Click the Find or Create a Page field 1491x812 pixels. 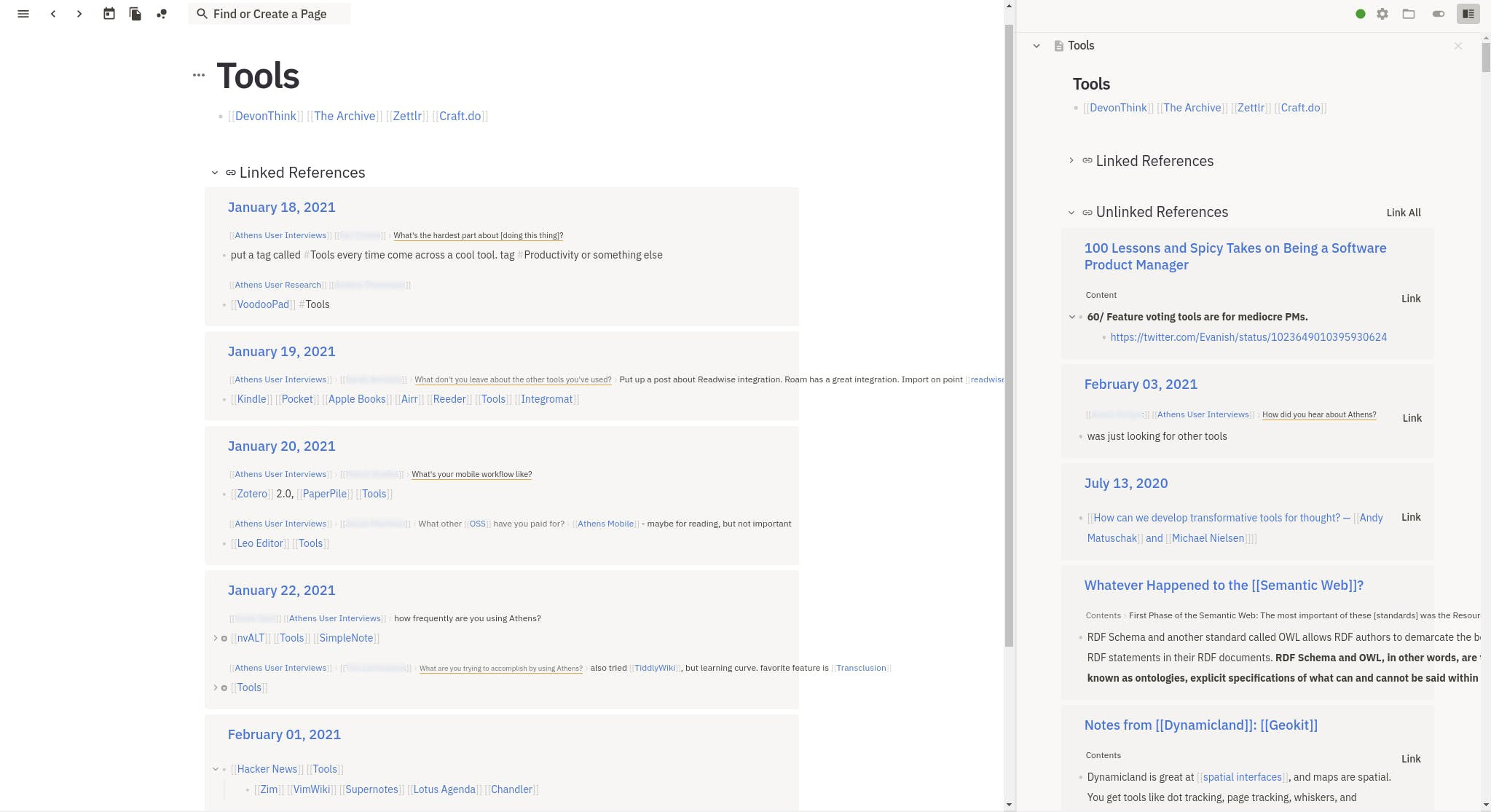point(270,14)
